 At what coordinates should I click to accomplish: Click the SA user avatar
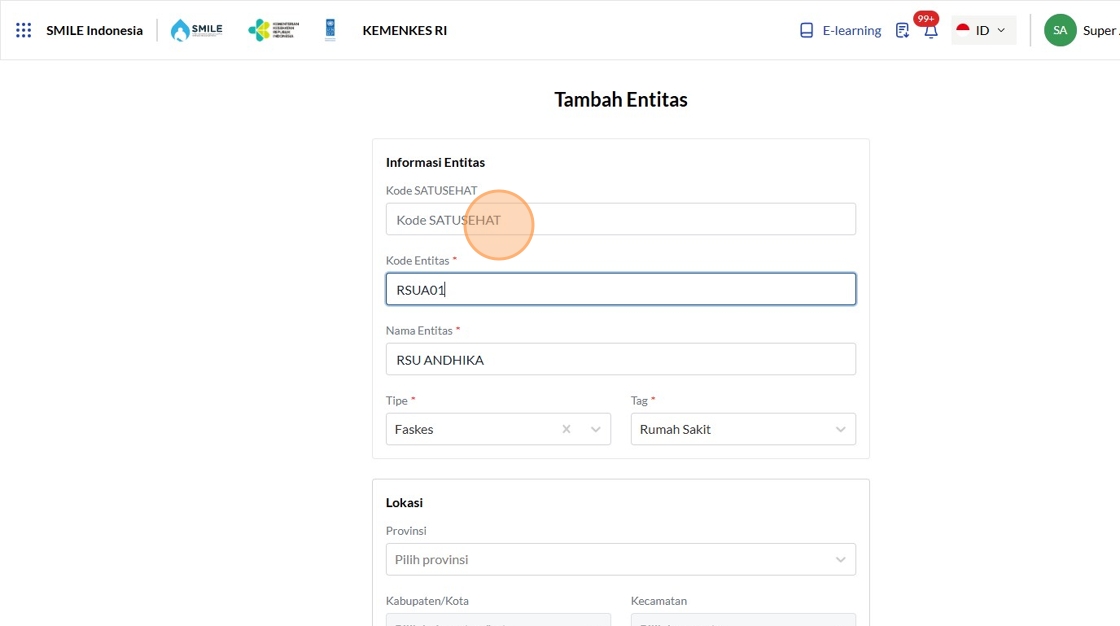click(x=1060, y=30)
